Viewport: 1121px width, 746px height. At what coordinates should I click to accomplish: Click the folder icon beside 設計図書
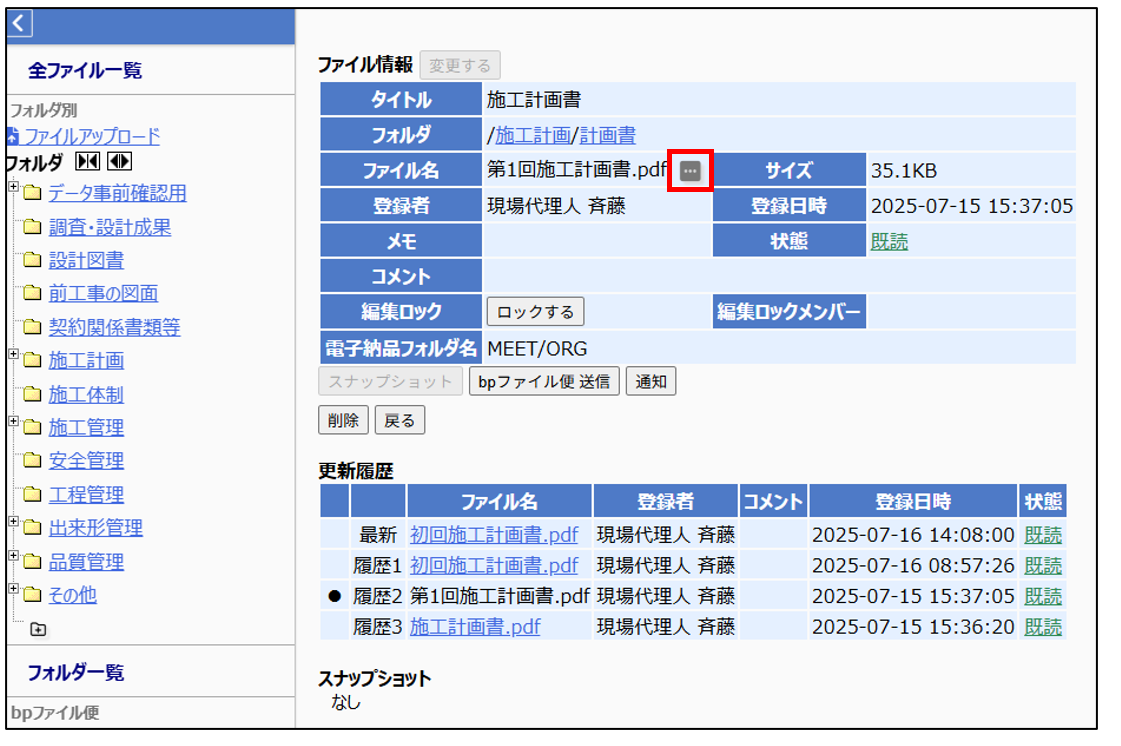click(32, 261)
